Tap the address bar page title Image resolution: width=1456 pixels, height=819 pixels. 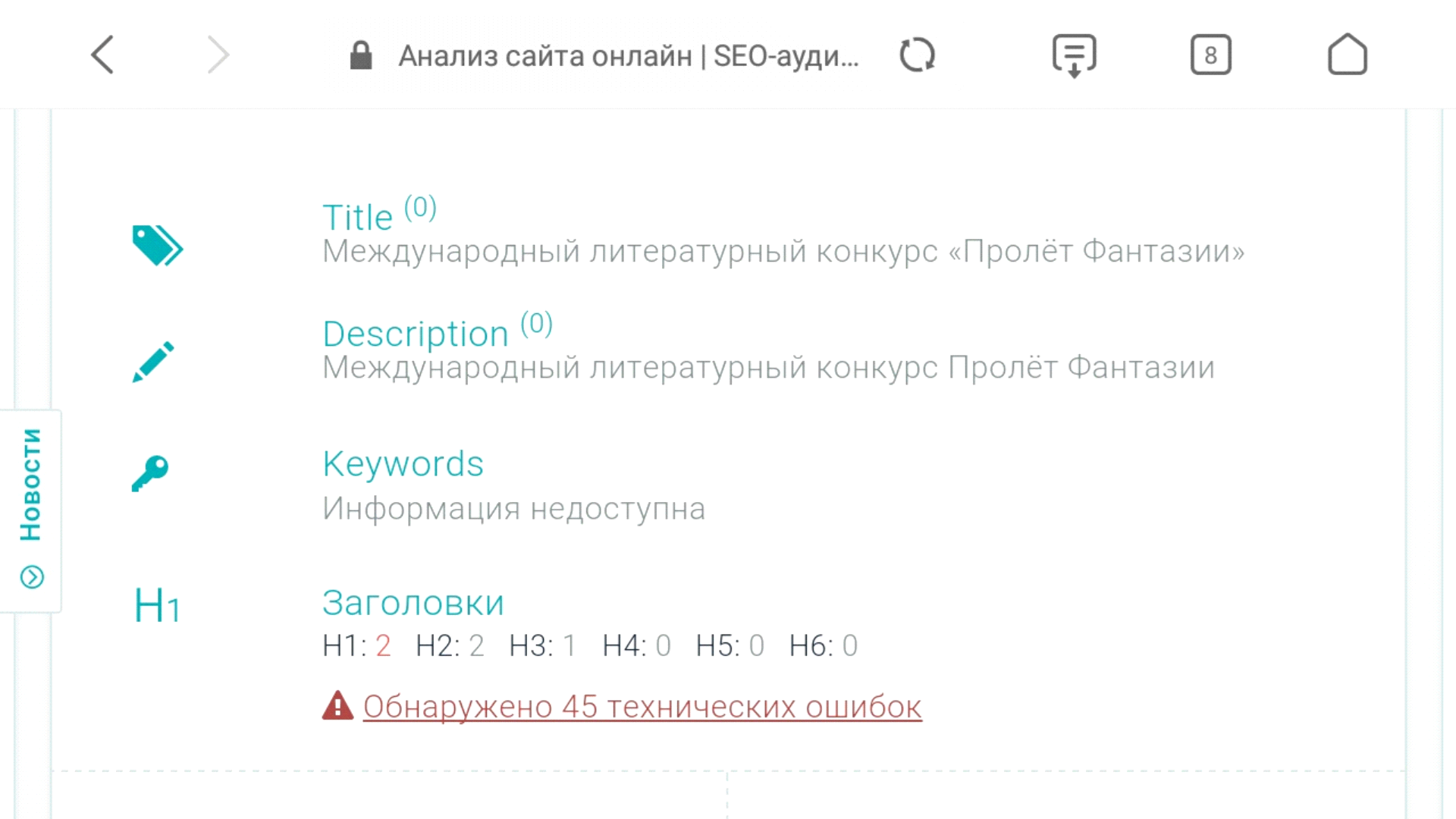pos(628,56)
